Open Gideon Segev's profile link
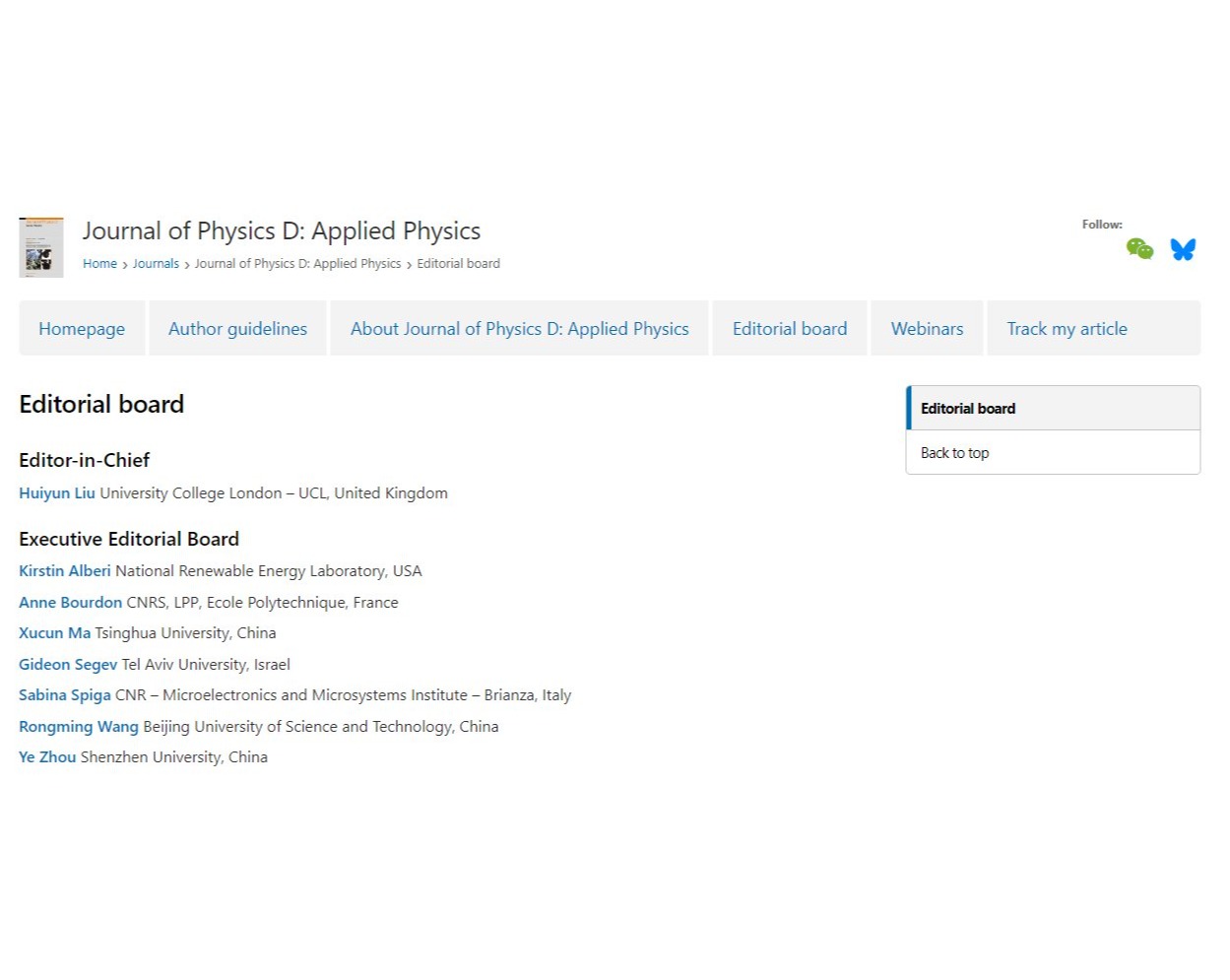The width and height of the screenshot is (1230, 980). [68, 665]
